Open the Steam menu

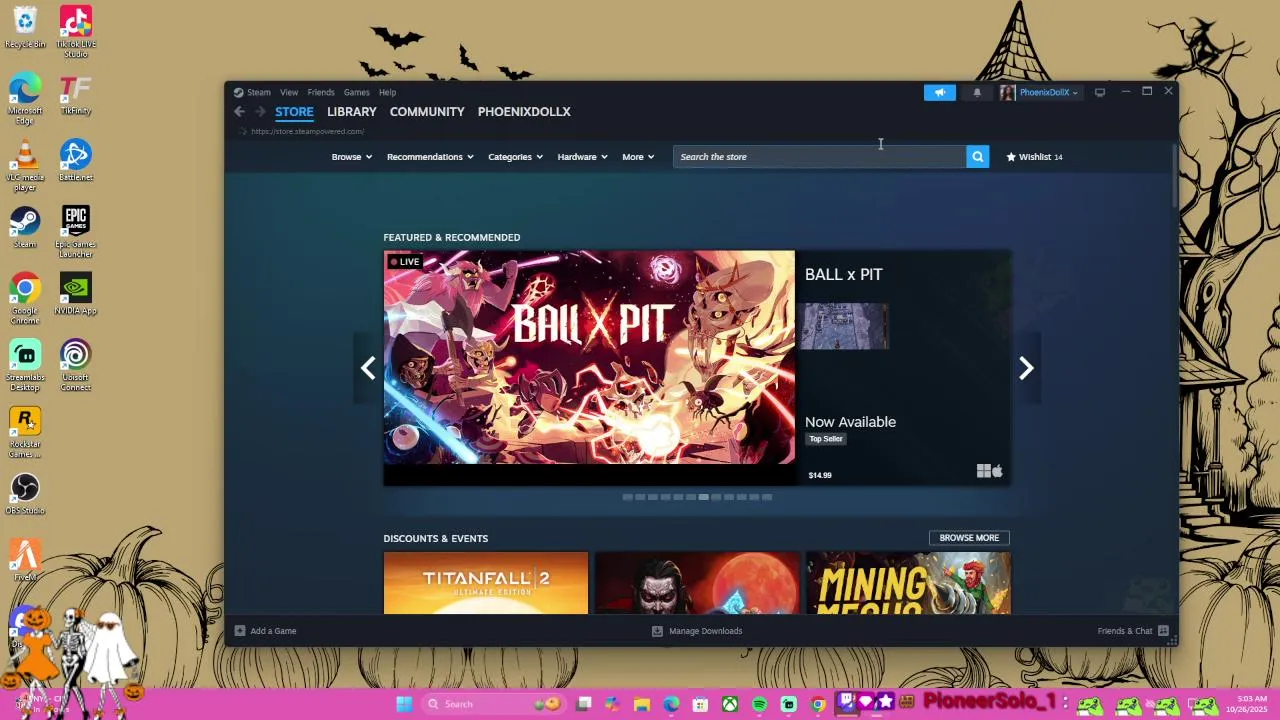(x=259, y=92)
